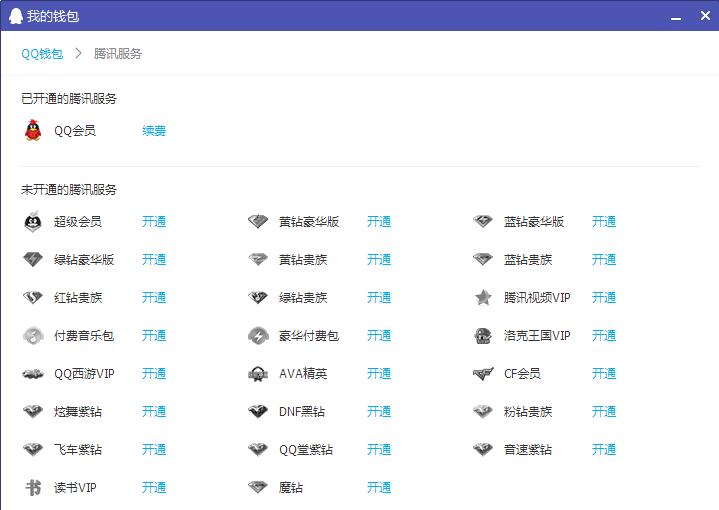
Task: Click the 飞车紫钻 diamond icon
Action: [33, 450]
